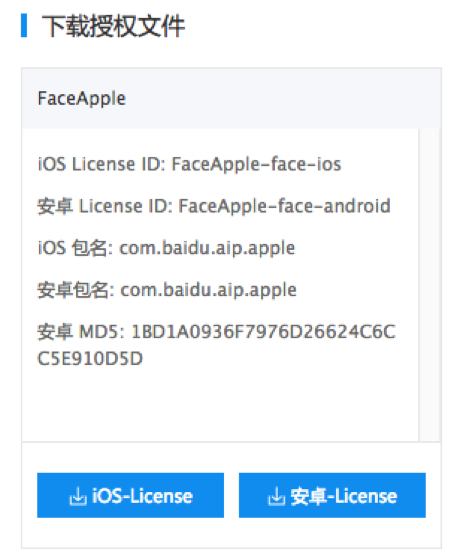Click the 安卓 License ID label
449x556 pixels.
[105, 206]
